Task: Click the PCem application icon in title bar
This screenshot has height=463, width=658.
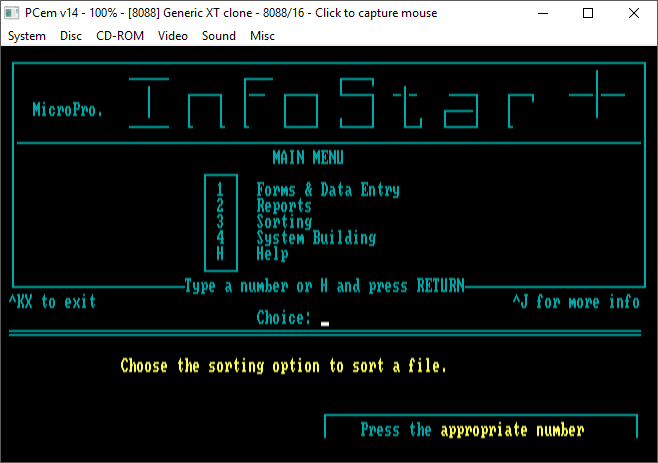Action: [x=11, y=13]
